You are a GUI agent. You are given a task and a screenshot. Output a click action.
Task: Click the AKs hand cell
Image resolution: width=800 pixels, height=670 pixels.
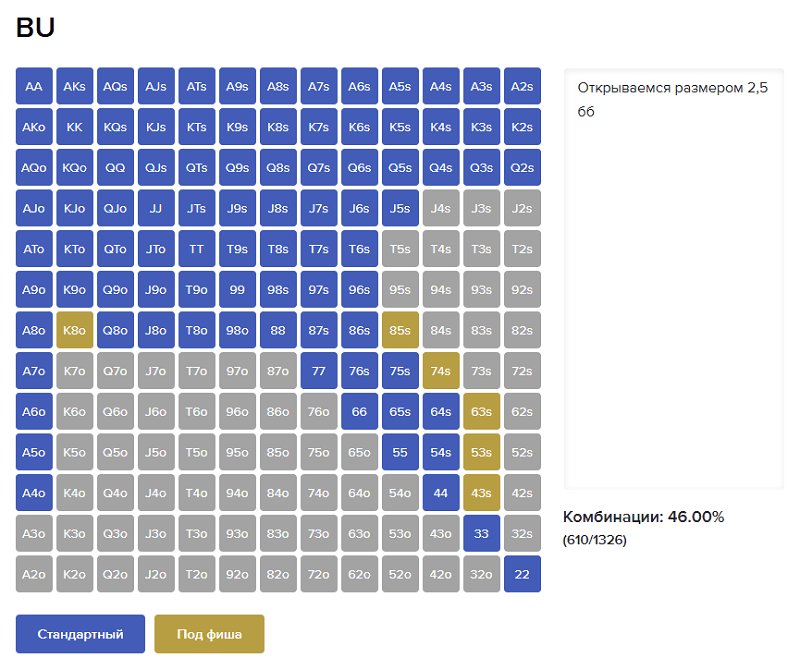(x=75, y=87)
